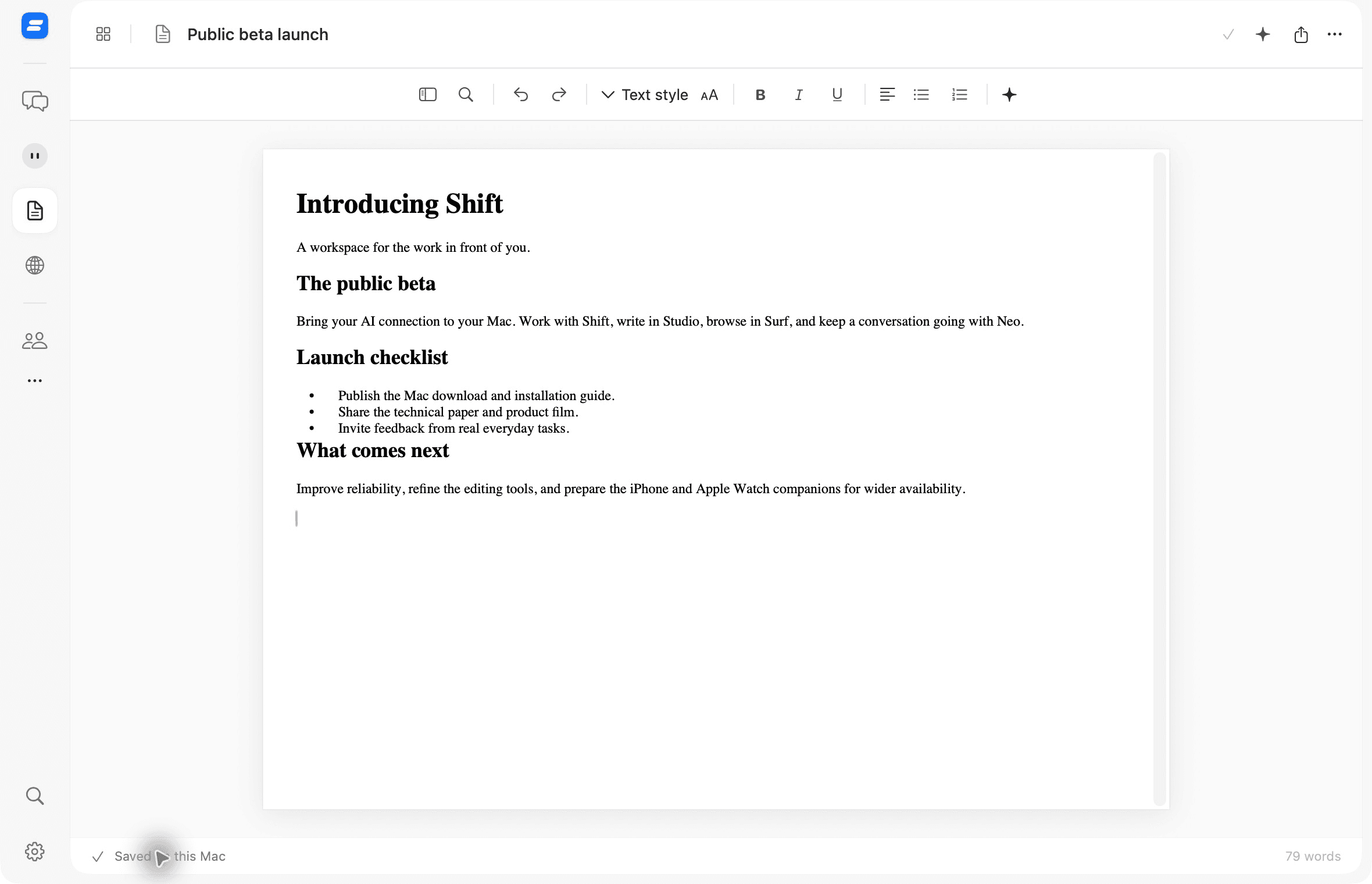The image size is (1372, 884).
Task: Click the checkmark icon in header
Action: click(x=1228, y=34)
